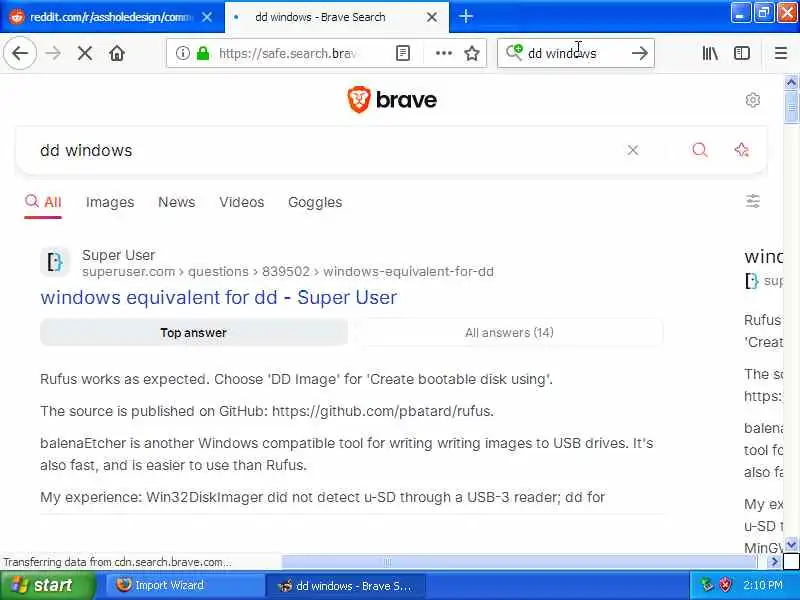Screen dimensions: 800x600
Task: Click the magnifier search button
Action: pos(700,150)
